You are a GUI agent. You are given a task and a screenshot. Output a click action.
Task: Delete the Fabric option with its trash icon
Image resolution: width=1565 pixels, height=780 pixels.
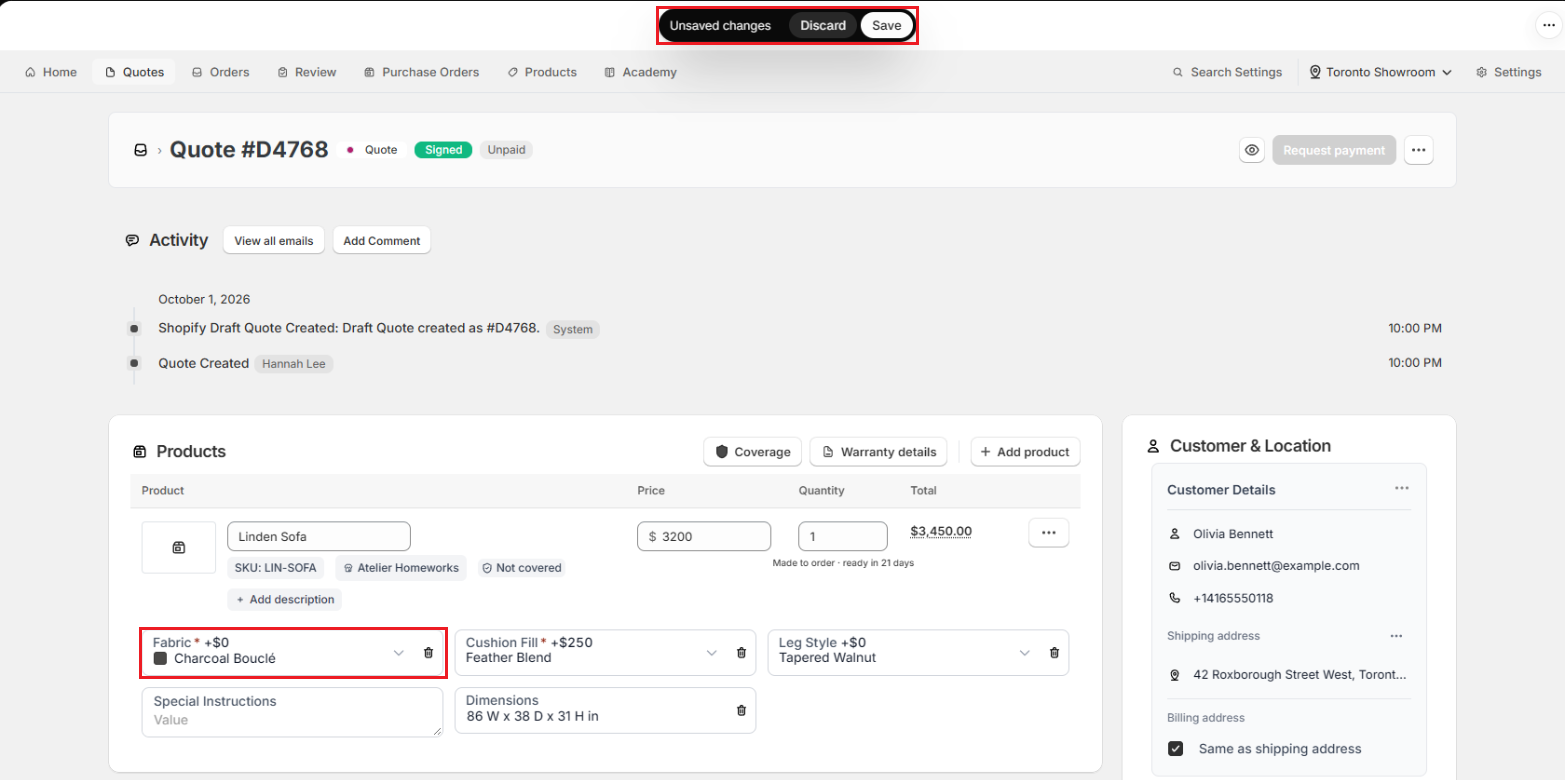point(428,652)
